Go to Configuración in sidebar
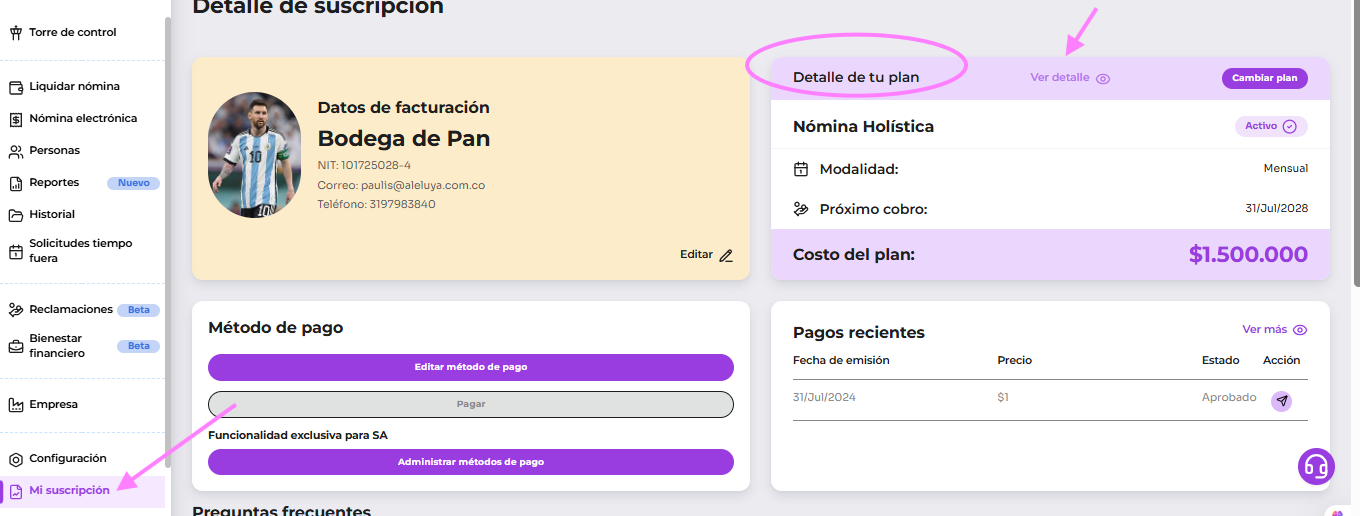 pyautogui.click(x=67, y=459)
